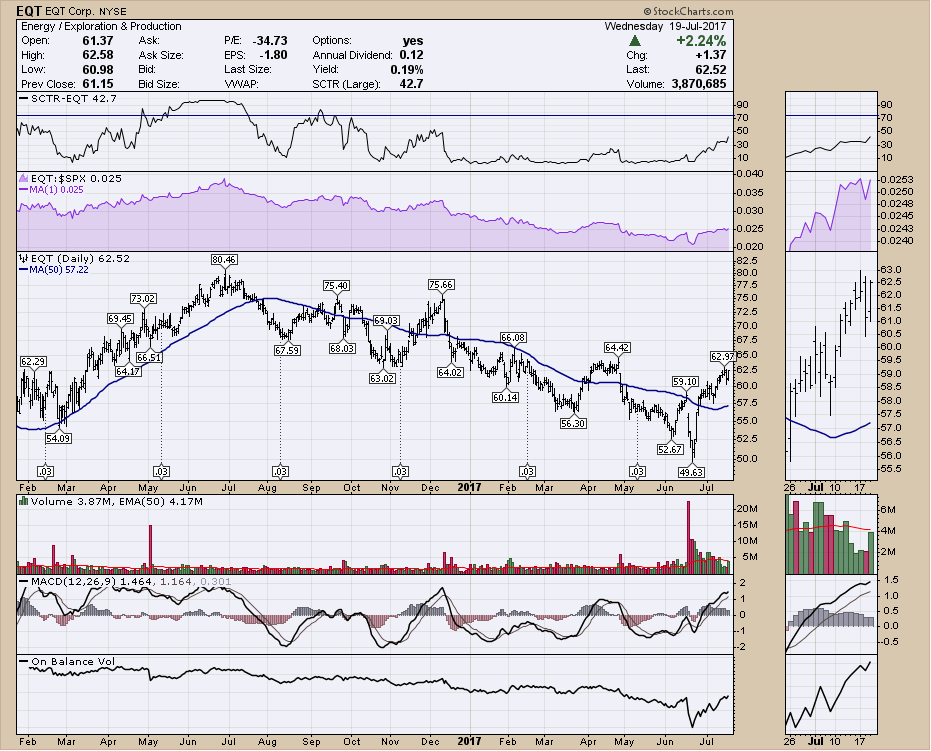931x751 pixels.
Task: Click the Annual Dividend 0.12 value
Action: click(x=411, y=55)
